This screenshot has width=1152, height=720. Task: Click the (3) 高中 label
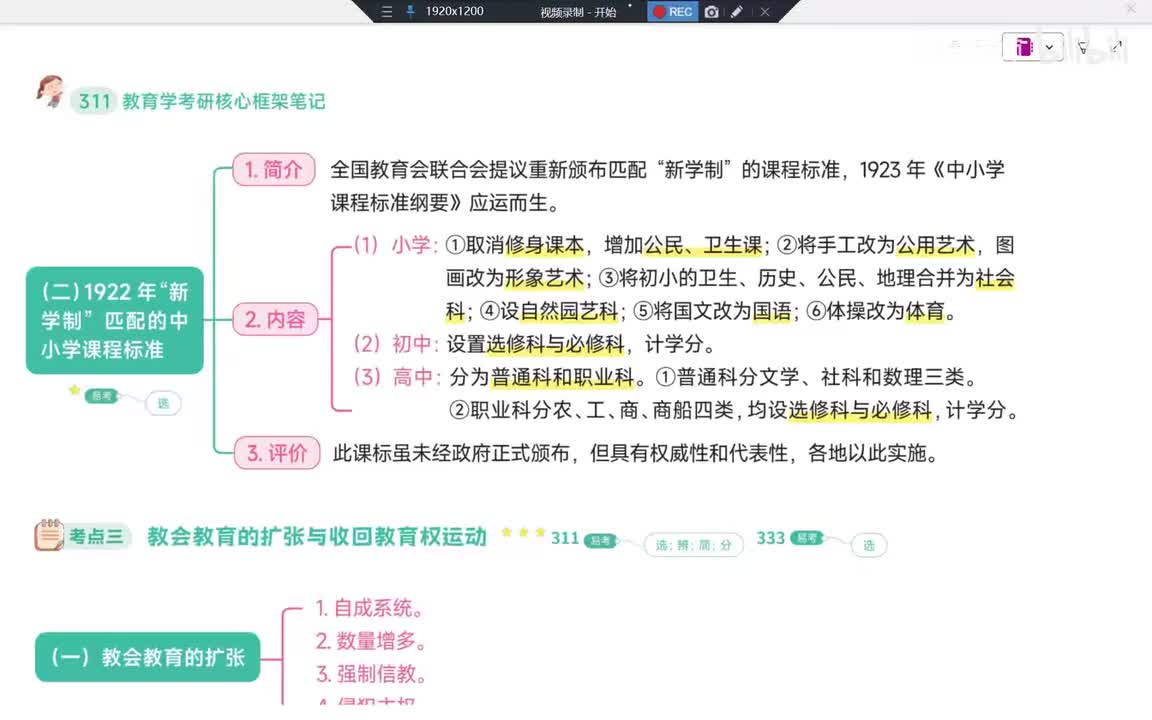396,377
